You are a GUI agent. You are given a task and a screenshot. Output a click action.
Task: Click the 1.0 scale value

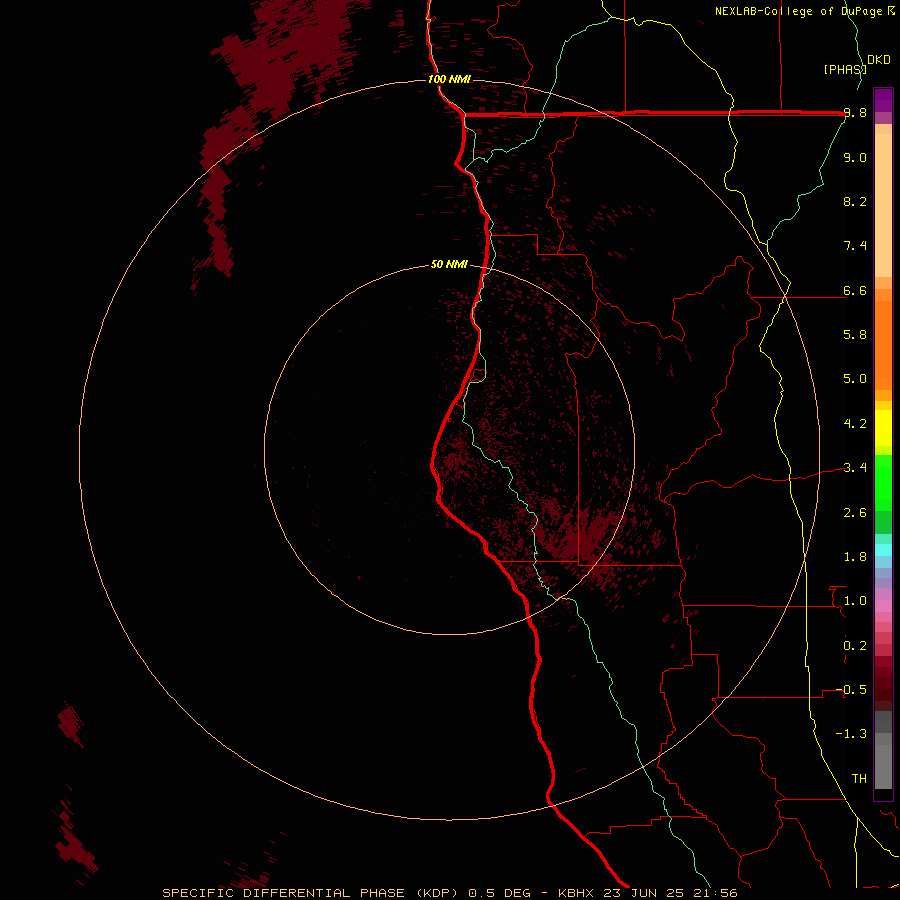pyautogui.click(x=855, y=601)
